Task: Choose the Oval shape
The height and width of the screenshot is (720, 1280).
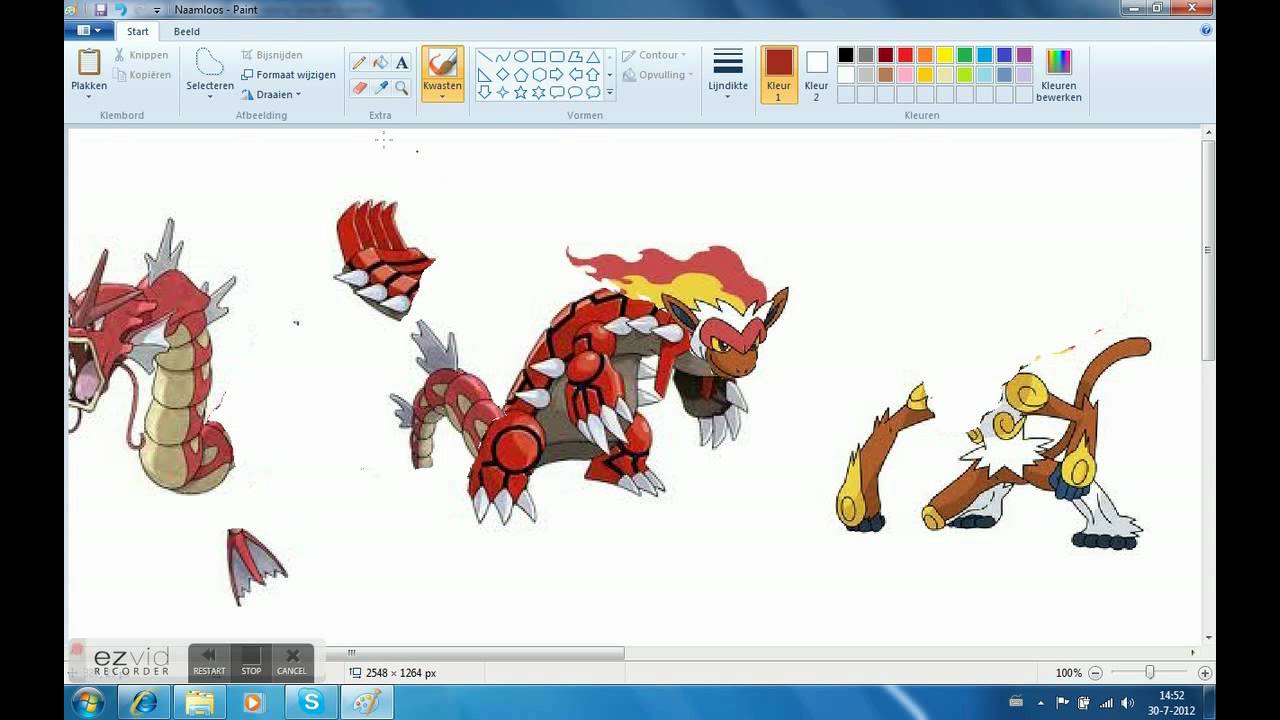Action: tap(521, 57)
